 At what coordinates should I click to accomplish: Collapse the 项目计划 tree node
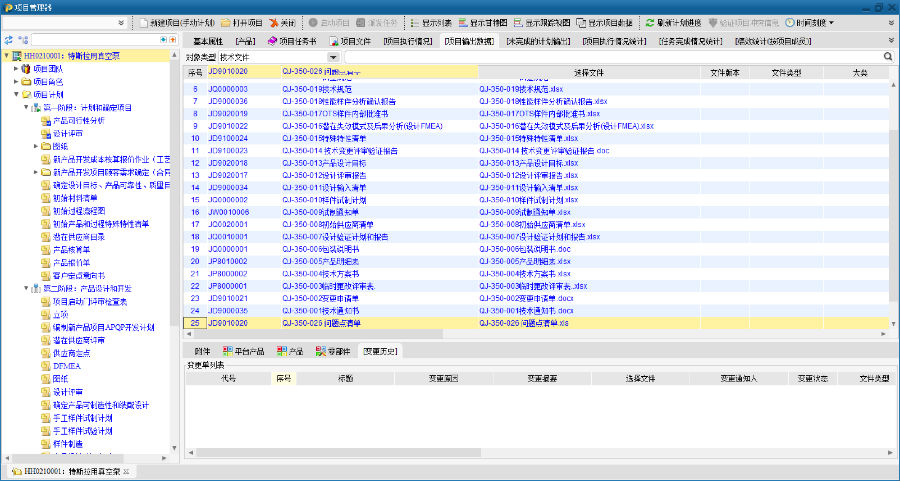coord(16,94)
